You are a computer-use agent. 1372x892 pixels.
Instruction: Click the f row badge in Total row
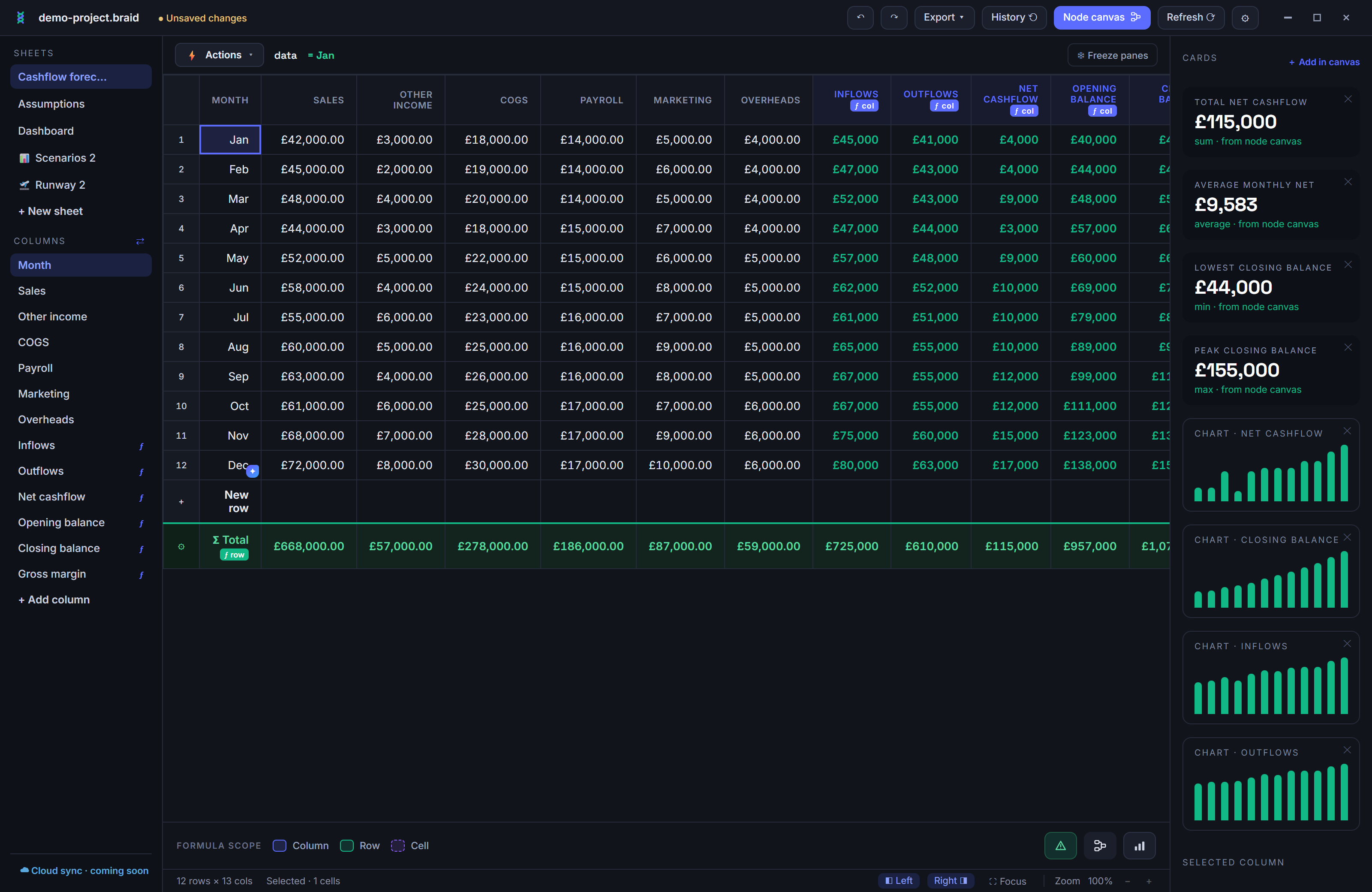[x=234, y=554]
